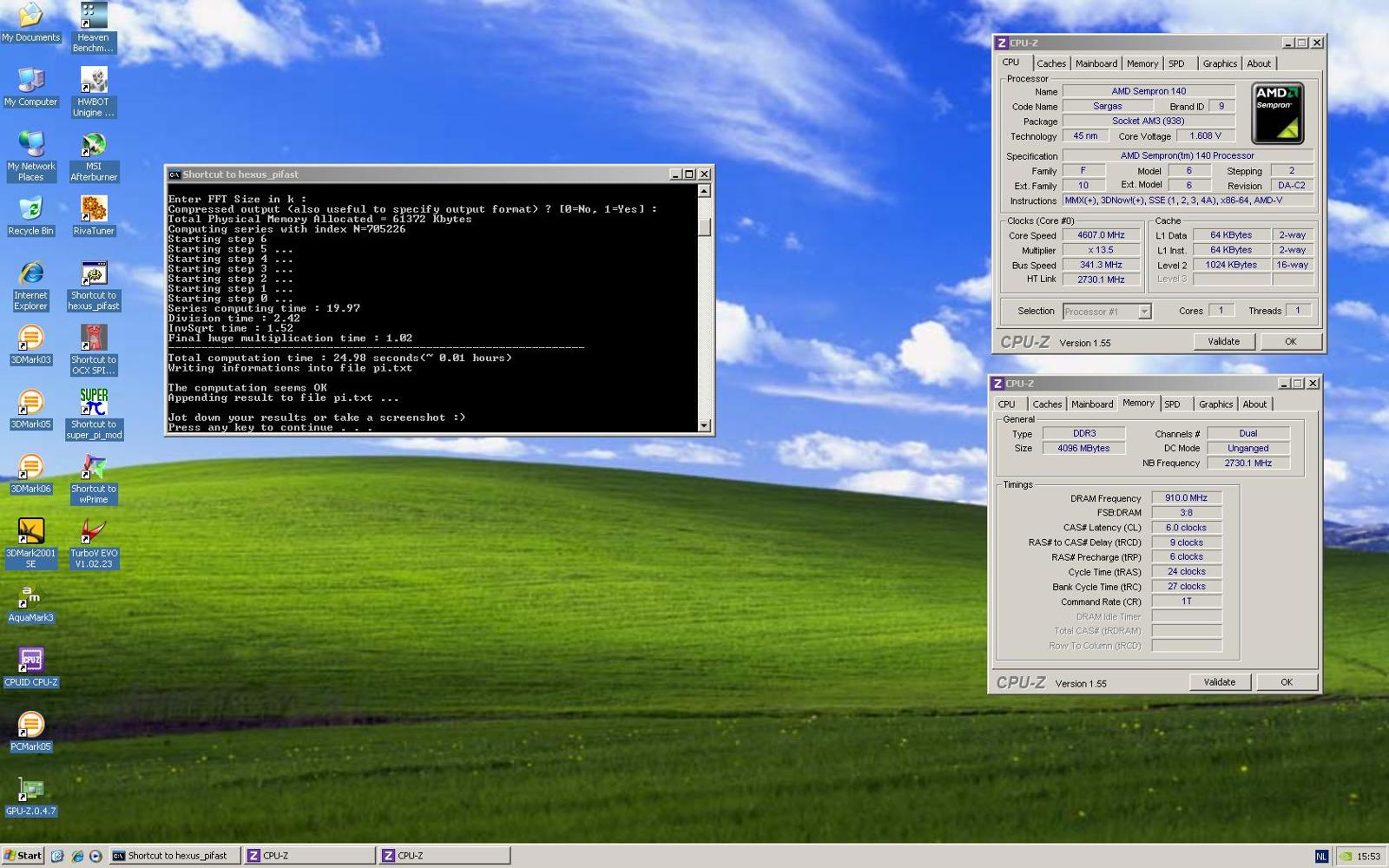Select About tab in lower CPU-Z window

1254,404
